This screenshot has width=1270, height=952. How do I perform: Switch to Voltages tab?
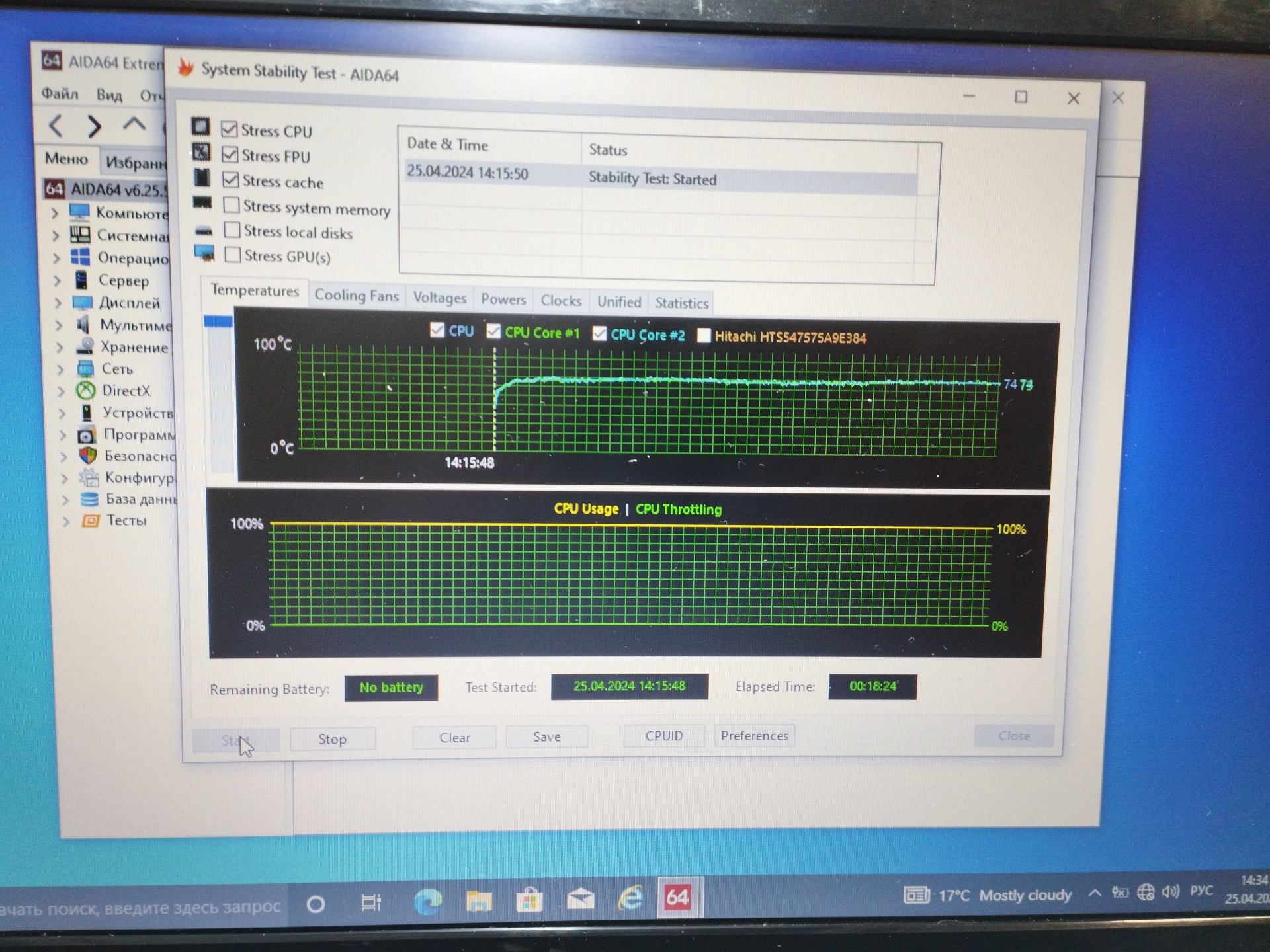coord(440,297)
